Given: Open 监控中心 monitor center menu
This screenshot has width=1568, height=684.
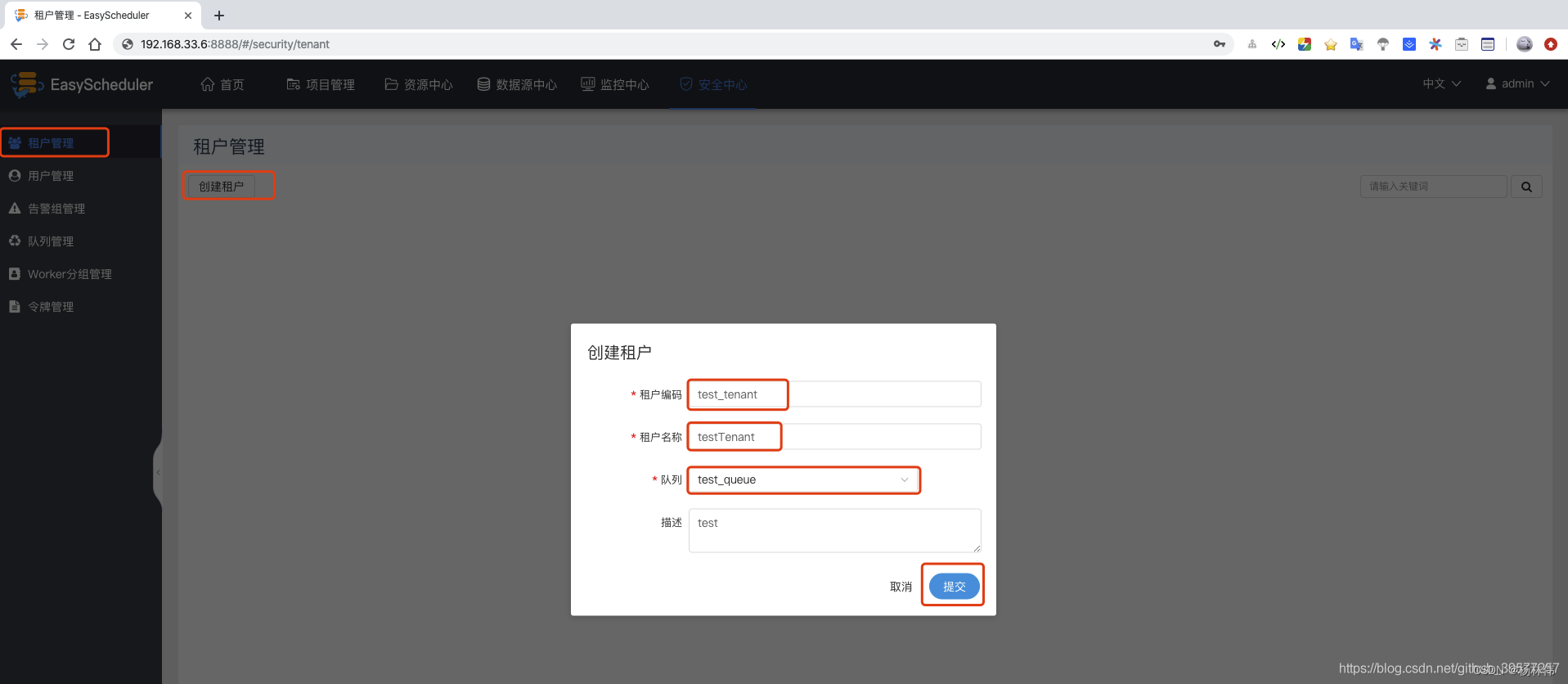Looking at the screenshot, I should click(615, 84).
